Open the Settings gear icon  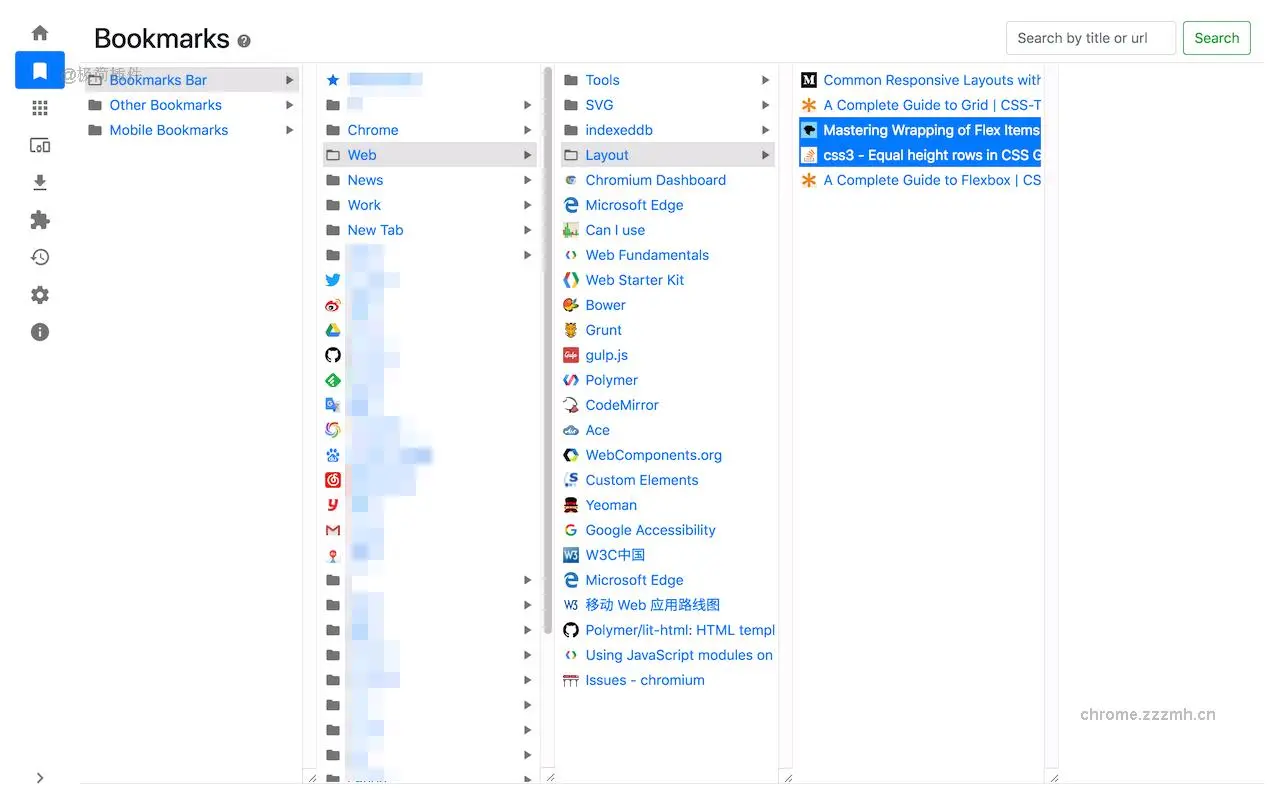(39, 294)
